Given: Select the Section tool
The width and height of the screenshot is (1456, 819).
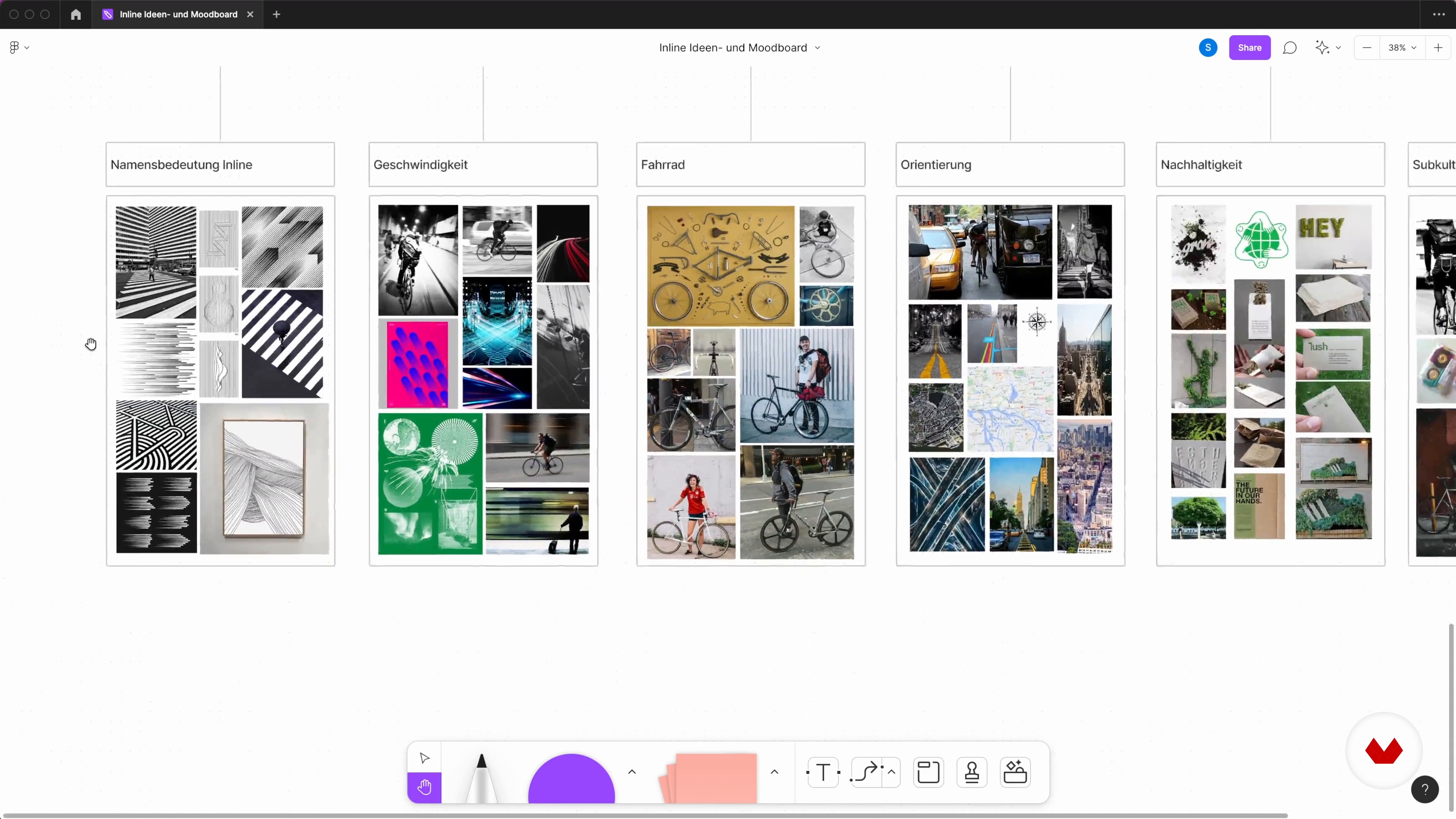Looking at the screenshot, I should (x=928, y=772).
